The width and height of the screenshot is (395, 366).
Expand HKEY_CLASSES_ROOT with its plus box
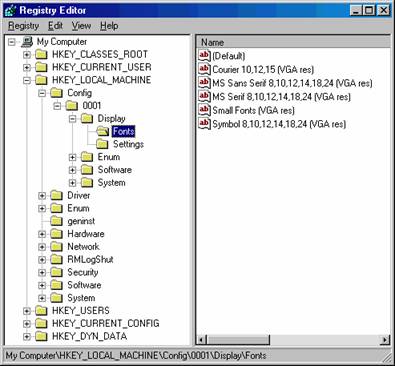pos(27,55)
